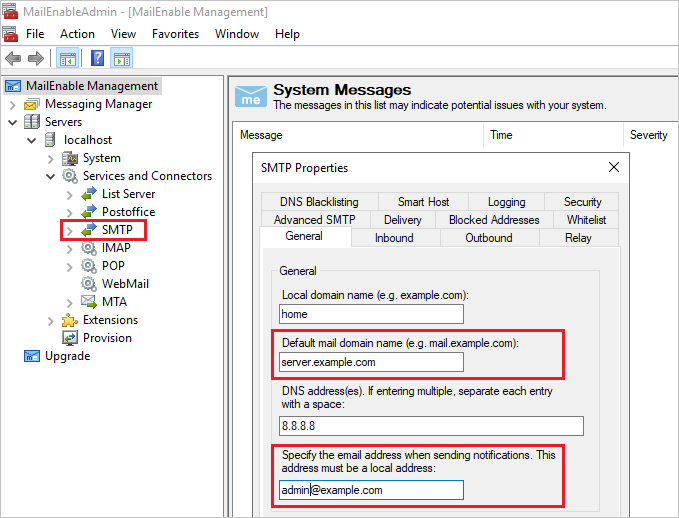Click the Help question mark toolbar icon
This screenshot has width=679, height=518.
point(98,58)
